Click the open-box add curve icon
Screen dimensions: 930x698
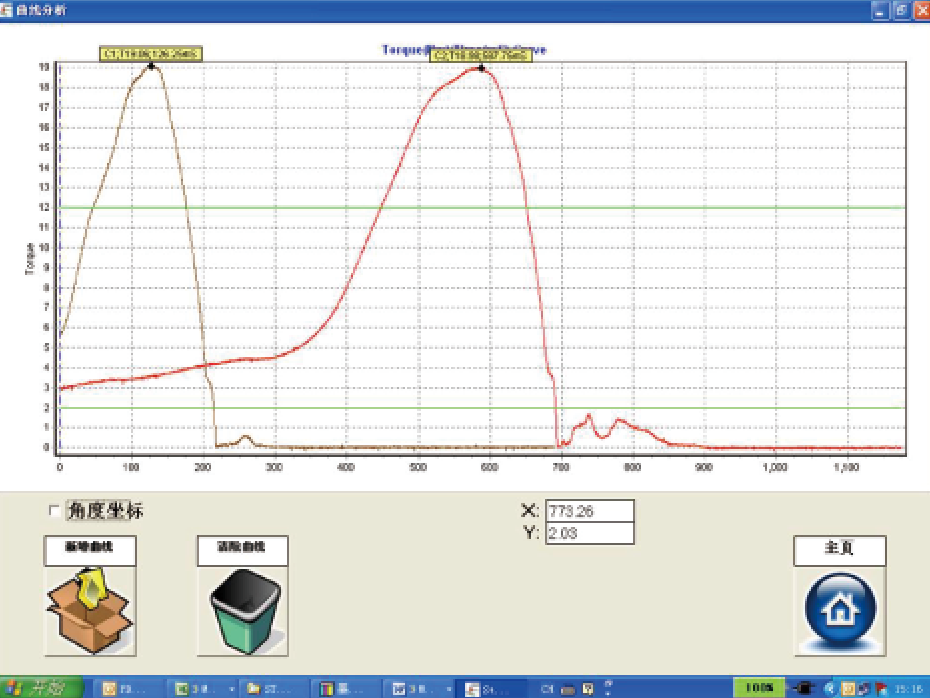(x=90, y=610)
